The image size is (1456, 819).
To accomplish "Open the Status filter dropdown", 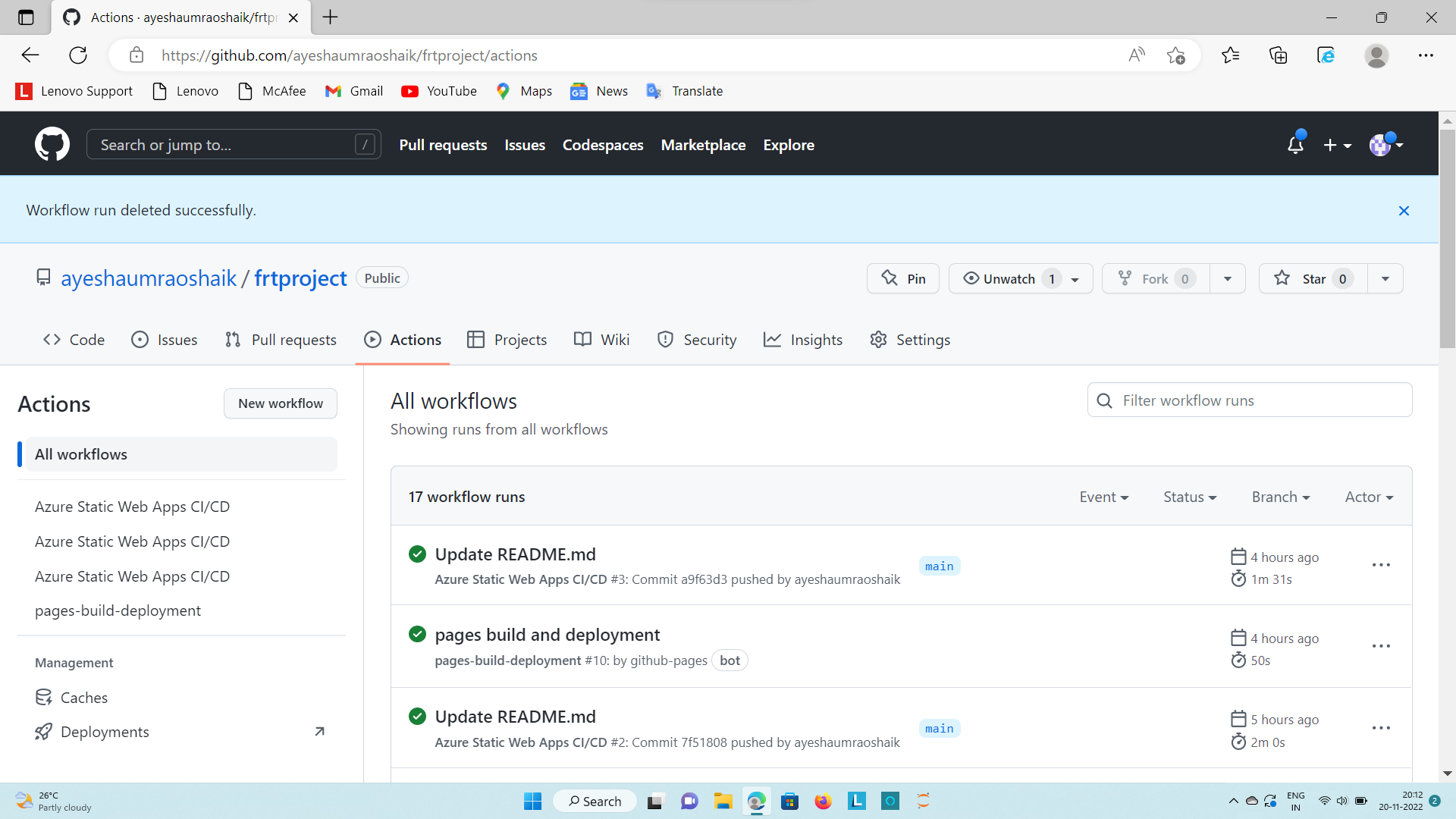I will pos(1189,497).
